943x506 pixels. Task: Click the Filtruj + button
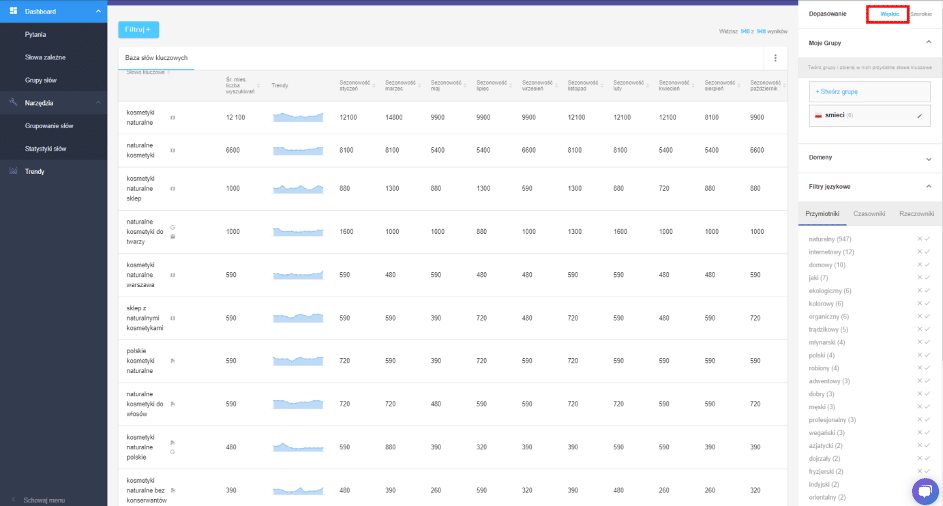pyautogui.click(x=138, y=30)
